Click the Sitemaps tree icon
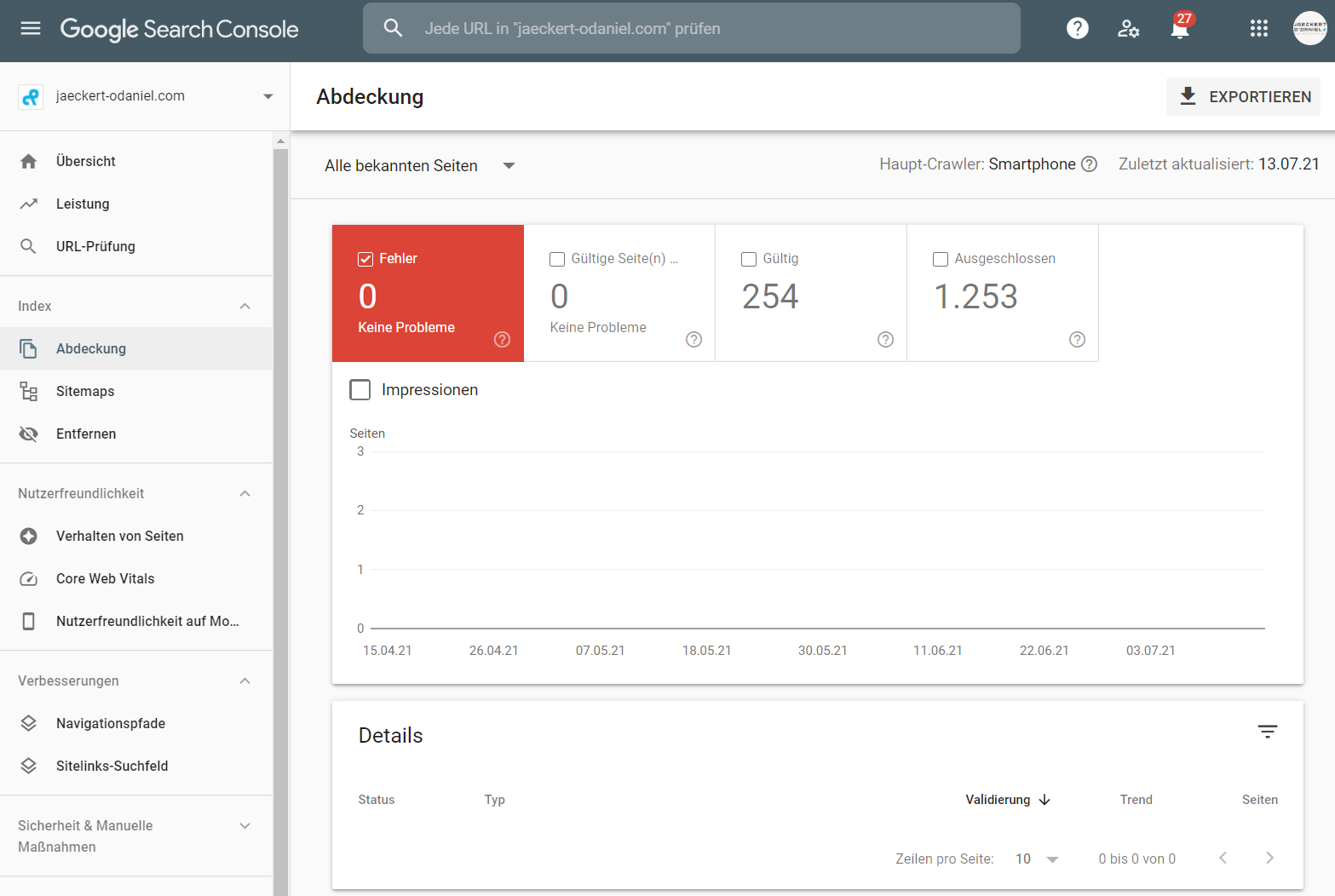The height and width of the screenshot is (896, 1335). coord(29,391)
